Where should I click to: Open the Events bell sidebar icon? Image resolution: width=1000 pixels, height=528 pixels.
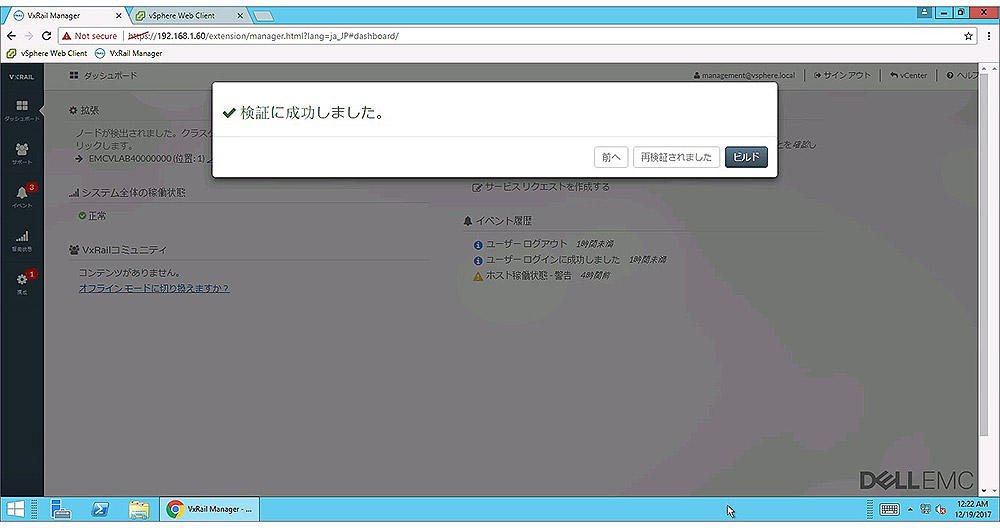pos(22,196)
